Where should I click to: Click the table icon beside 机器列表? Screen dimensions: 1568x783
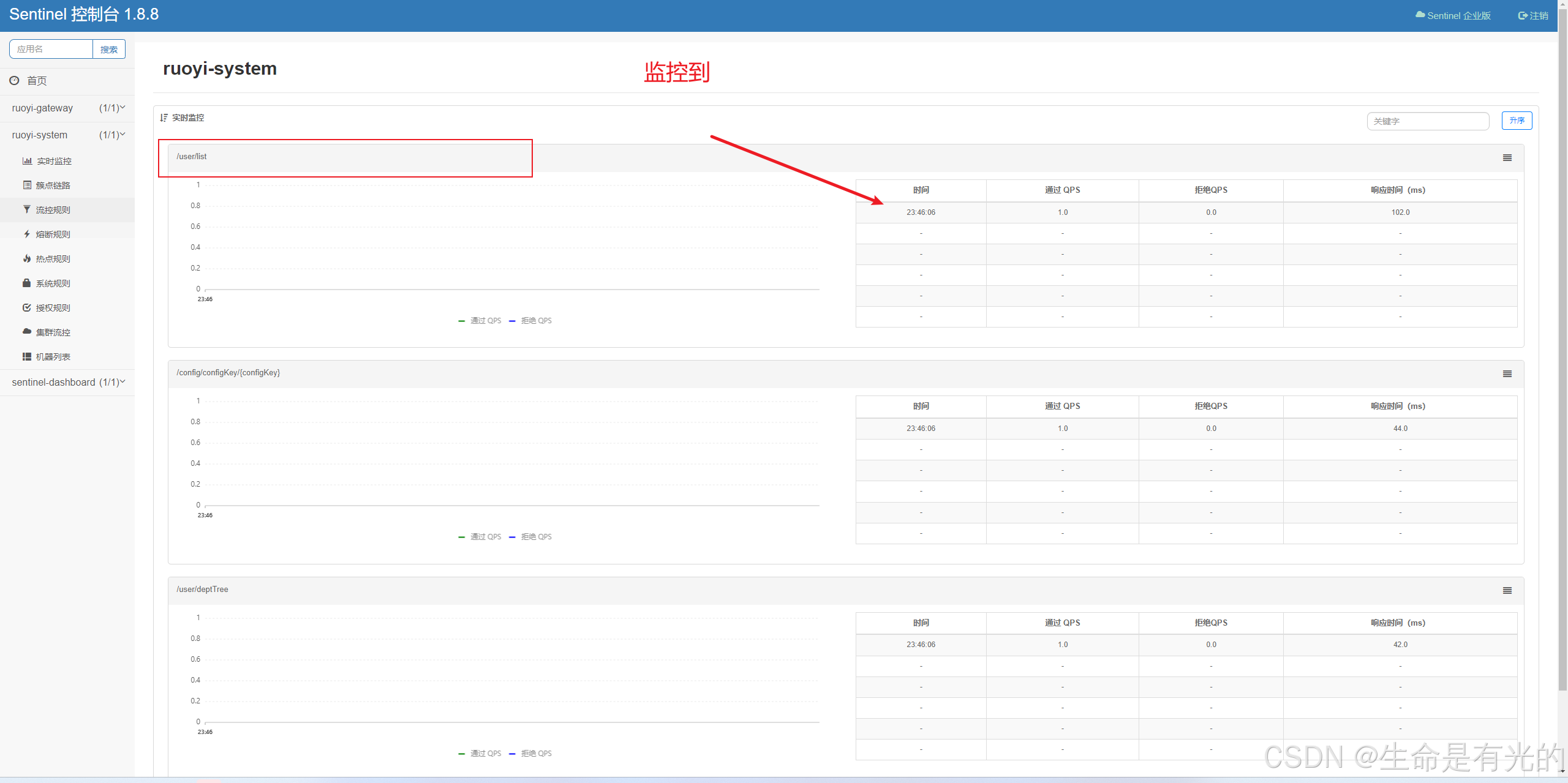pos(27,356)
